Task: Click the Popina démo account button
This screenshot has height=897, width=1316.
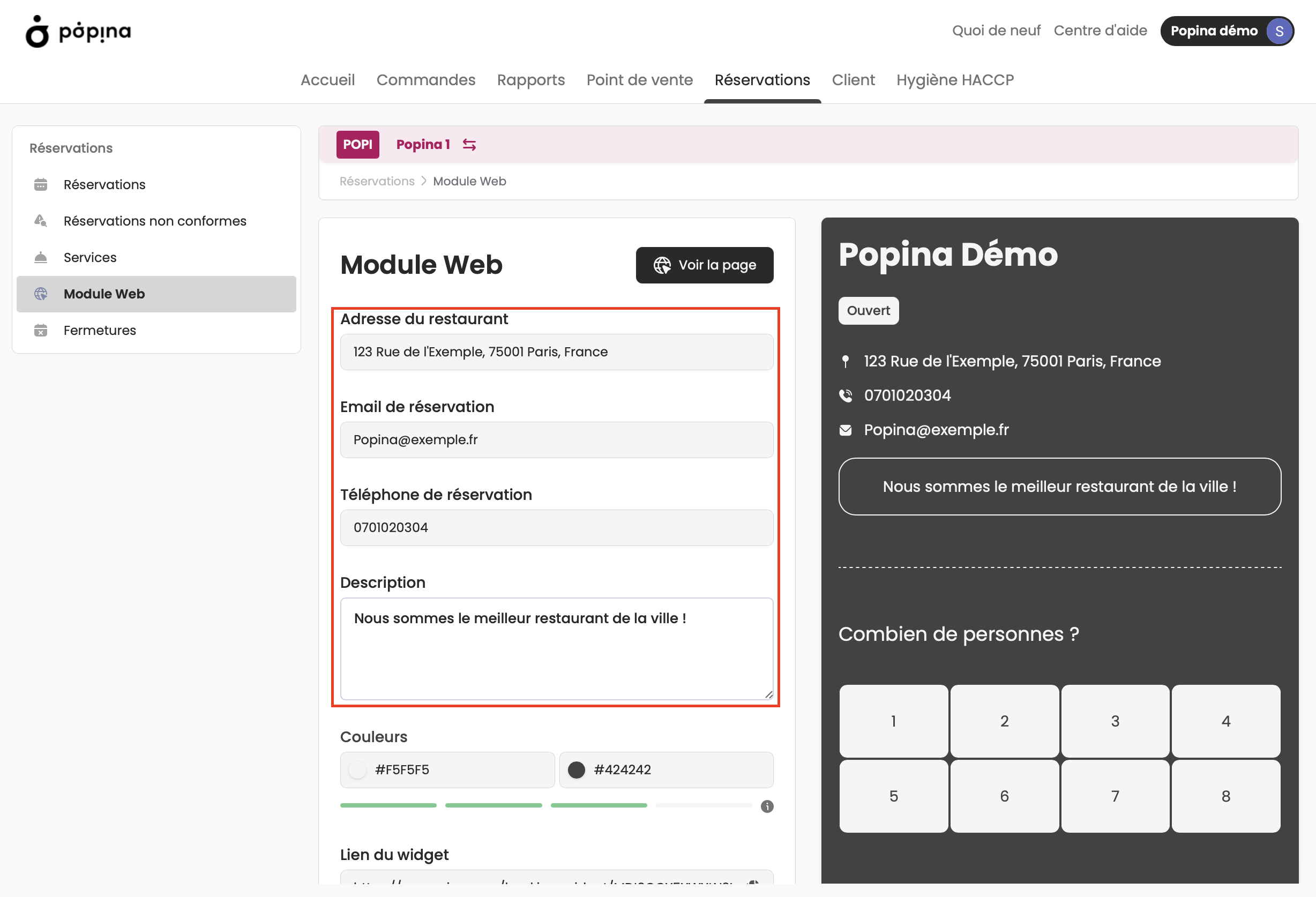Action: pos(1227,31)
